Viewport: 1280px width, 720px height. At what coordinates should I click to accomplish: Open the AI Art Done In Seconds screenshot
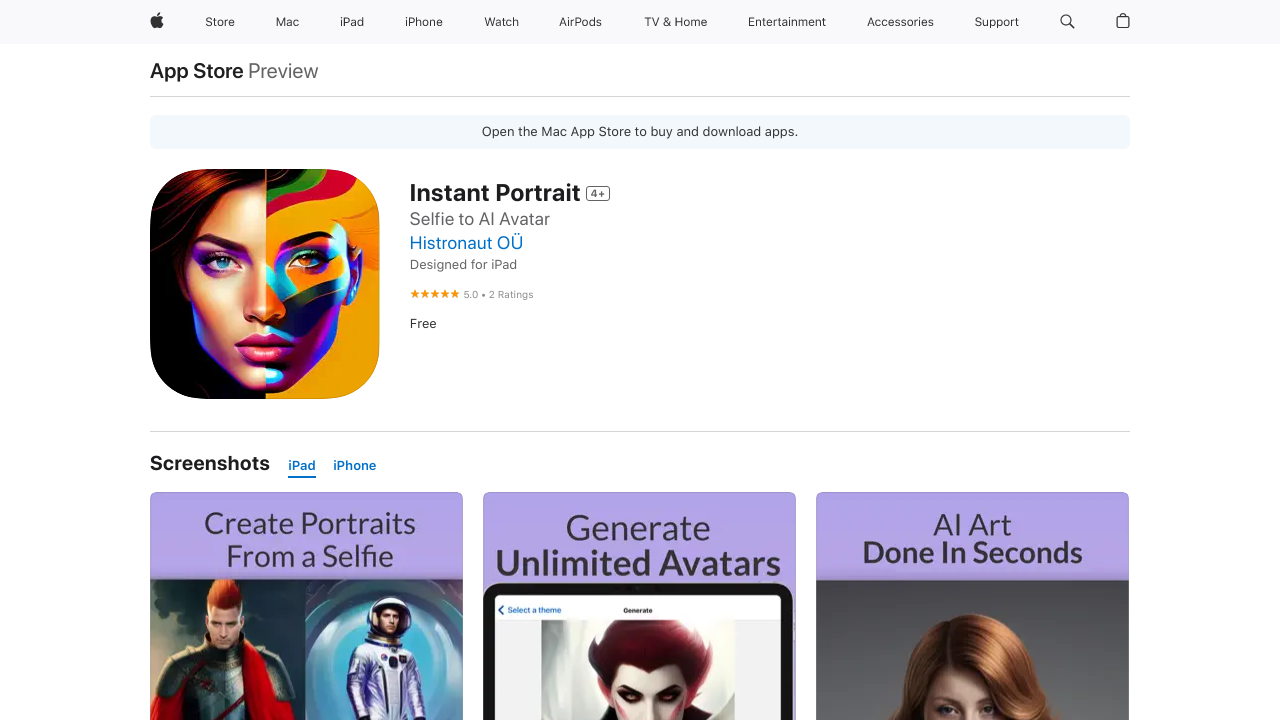click(972, 606)
